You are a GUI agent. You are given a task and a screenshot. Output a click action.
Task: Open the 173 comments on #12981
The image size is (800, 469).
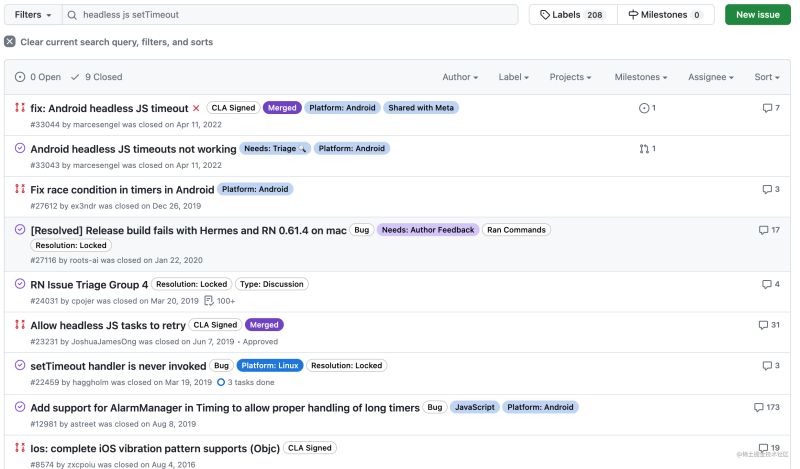click(x=766, y=408)
